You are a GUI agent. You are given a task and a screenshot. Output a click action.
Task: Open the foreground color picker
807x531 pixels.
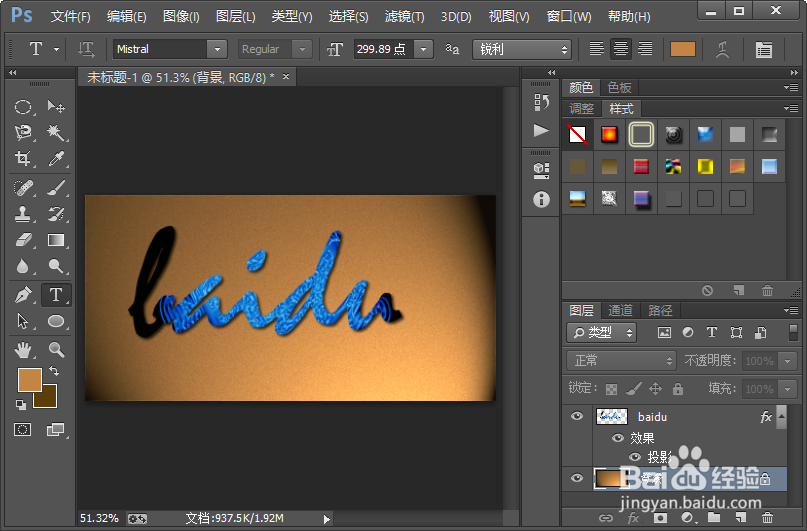click(x=28, y=378)
